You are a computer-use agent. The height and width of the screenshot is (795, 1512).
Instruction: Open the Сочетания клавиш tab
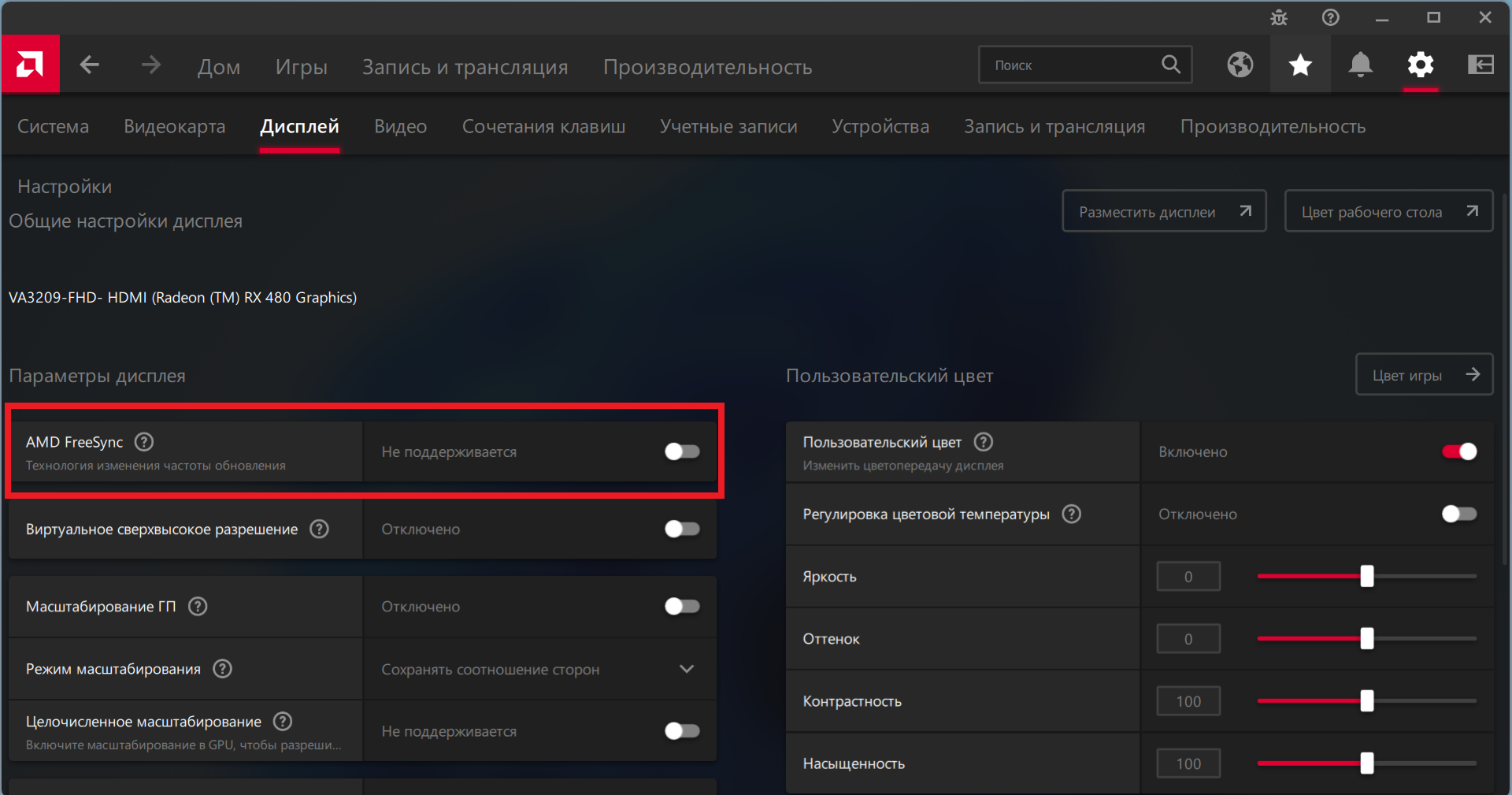tap(543, 127)
